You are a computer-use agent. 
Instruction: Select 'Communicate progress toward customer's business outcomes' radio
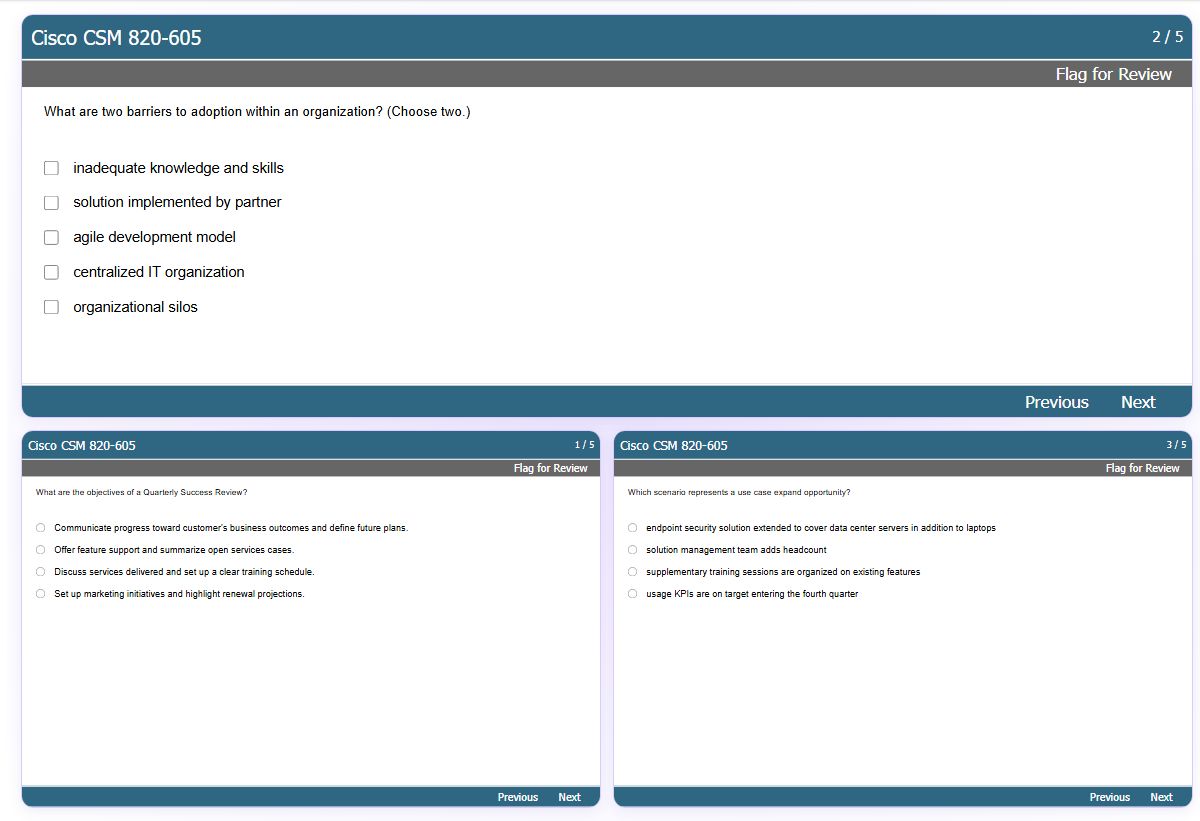(41, 528)
